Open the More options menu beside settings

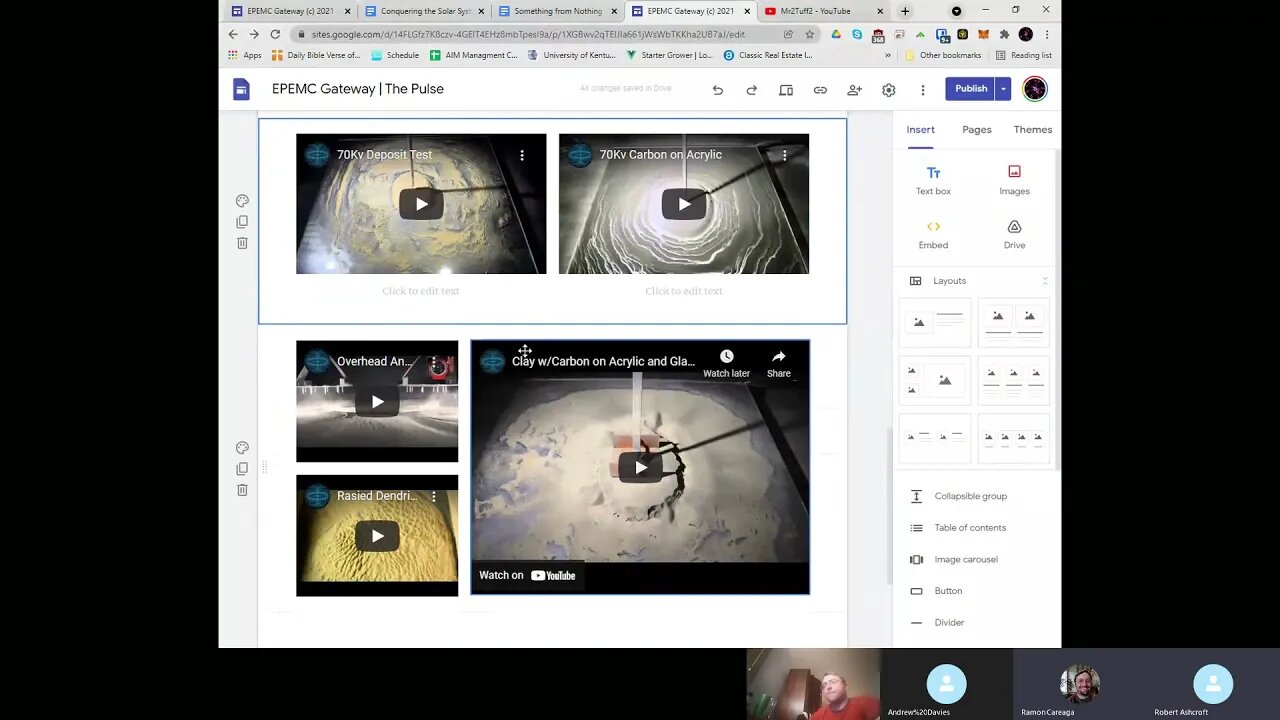(x=922, y=90)
